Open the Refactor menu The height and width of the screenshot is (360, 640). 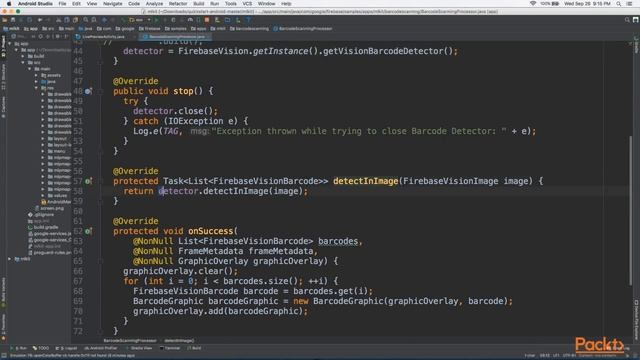(x=178, y=4)
